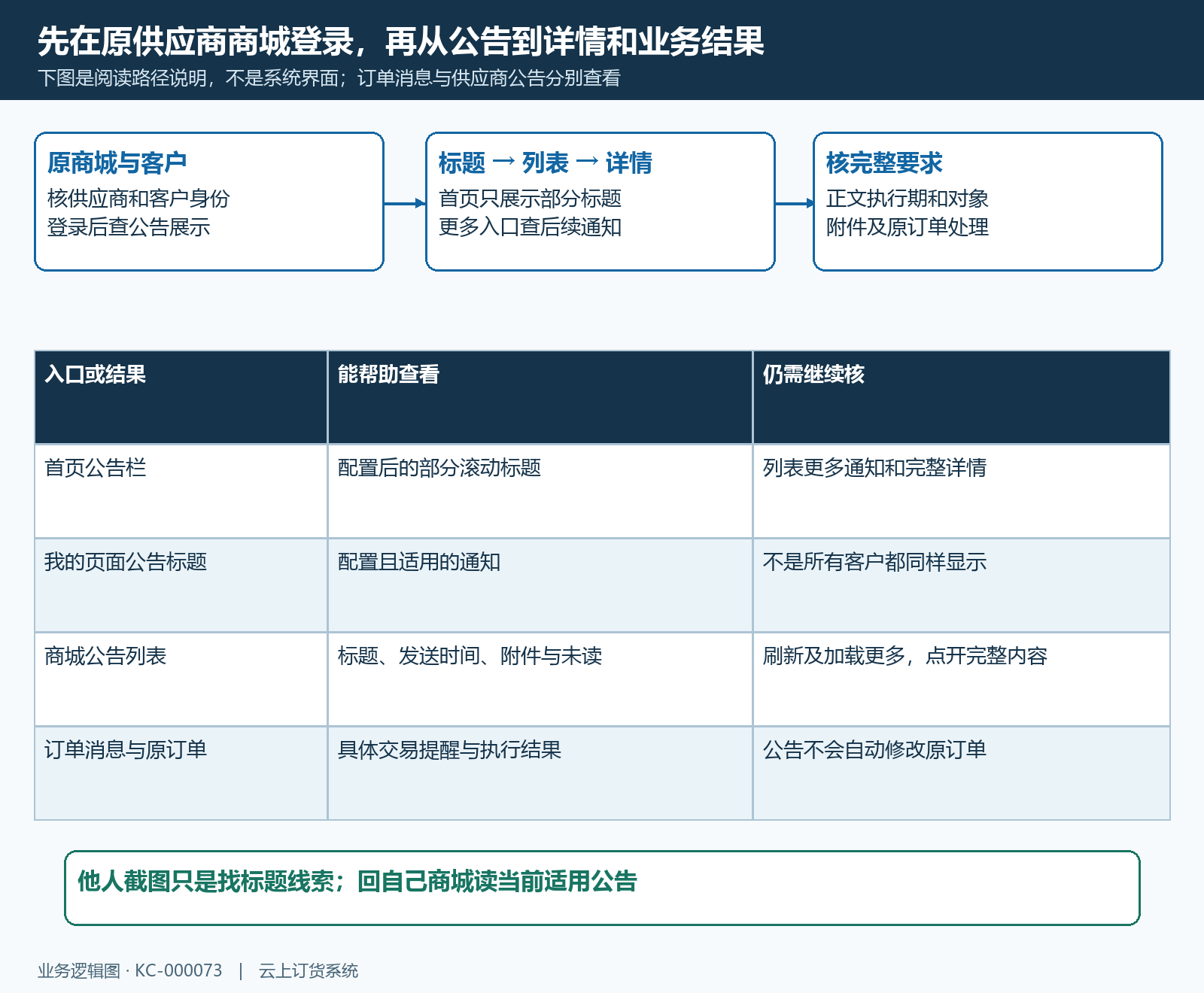Select the '我的页面公告标题' cell
Screen dimensions: 1204x993
click(181, 585)
